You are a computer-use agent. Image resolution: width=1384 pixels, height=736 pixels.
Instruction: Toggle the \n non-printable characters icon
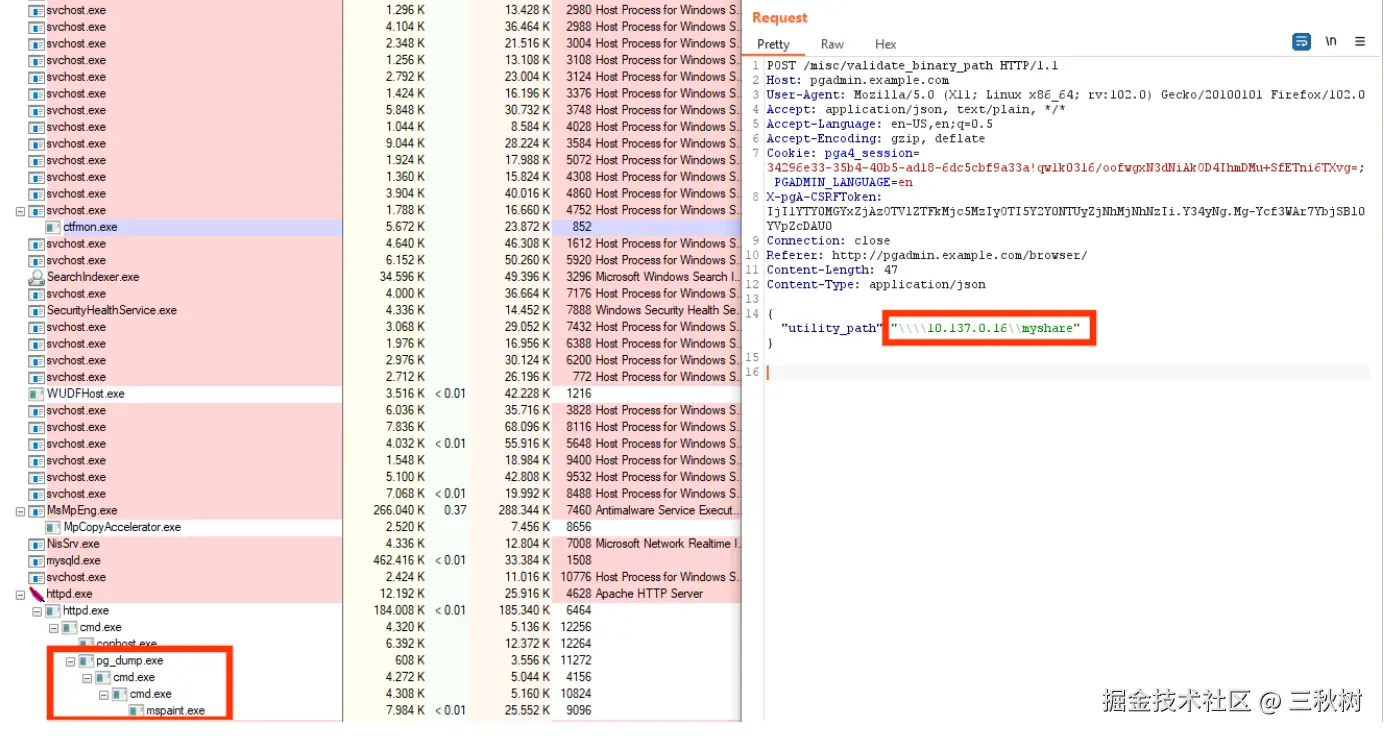tap(1331, 42)
